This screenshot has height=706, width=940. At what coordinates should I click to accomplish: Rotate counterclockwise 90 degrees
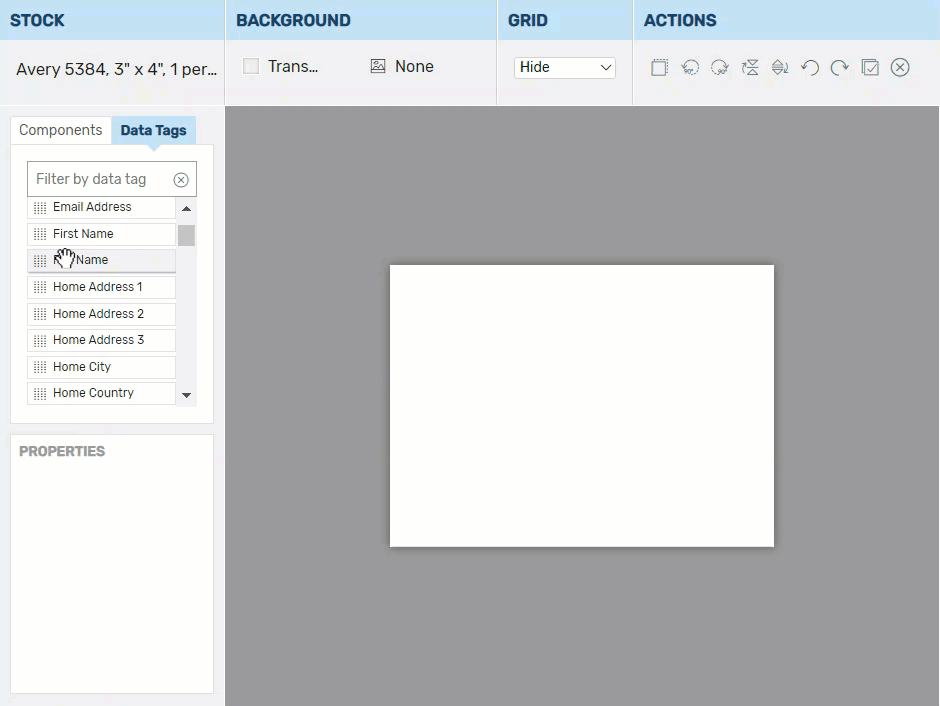pyautogui.click(x=689, y=67)
